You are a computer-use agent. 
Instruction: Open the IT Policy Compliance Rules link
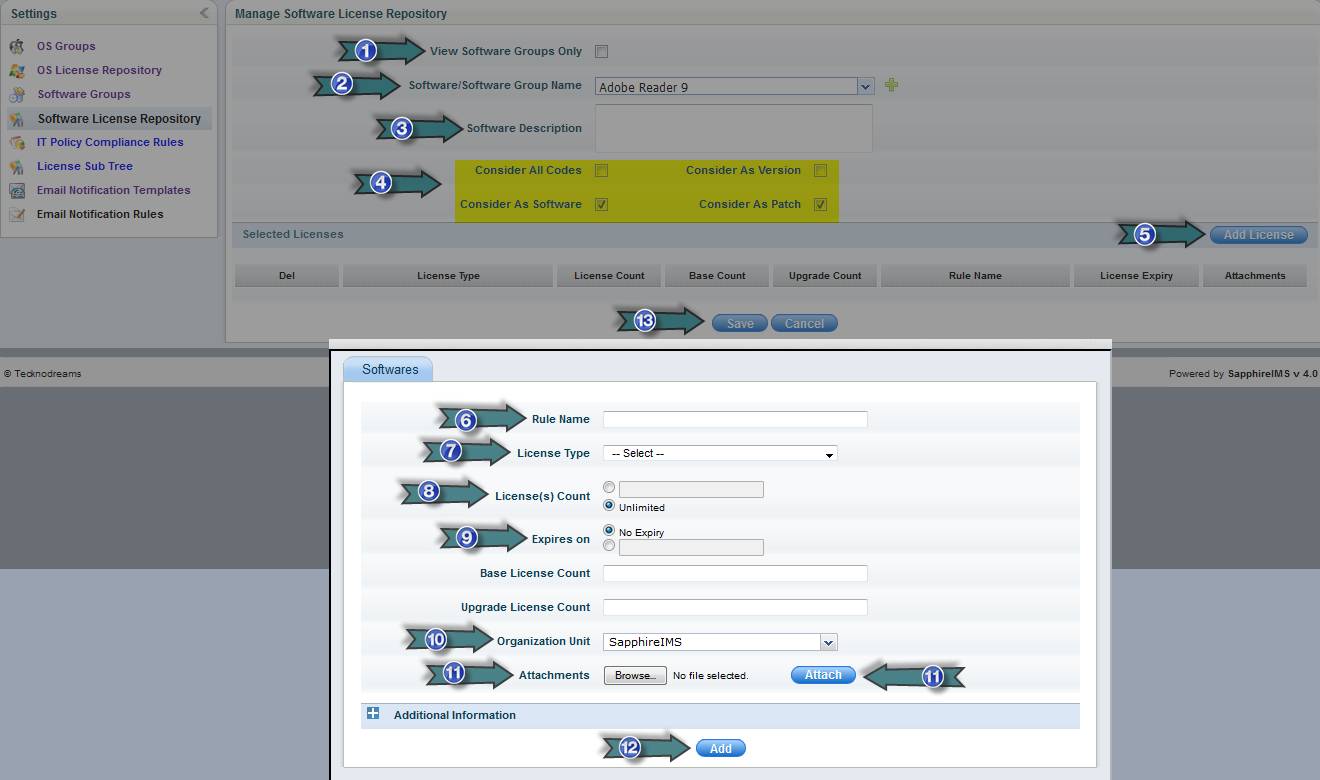[x=110, y=142]
